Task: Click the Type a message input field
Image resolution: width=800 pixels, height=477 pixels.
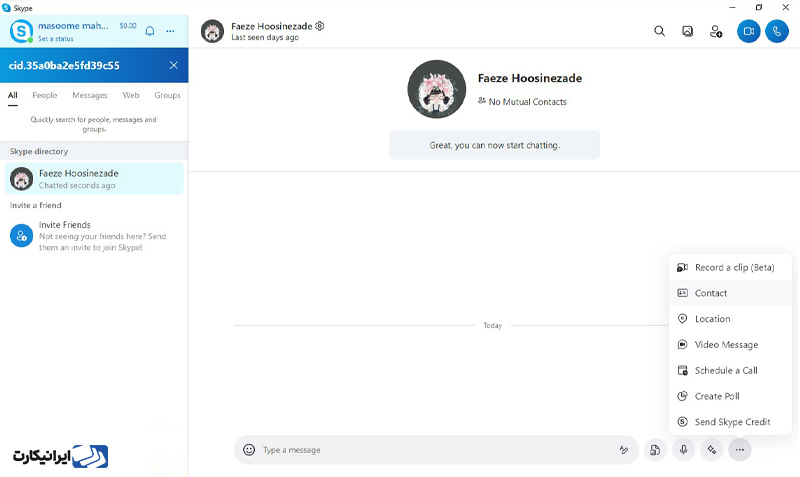Action: coord(436,449)
